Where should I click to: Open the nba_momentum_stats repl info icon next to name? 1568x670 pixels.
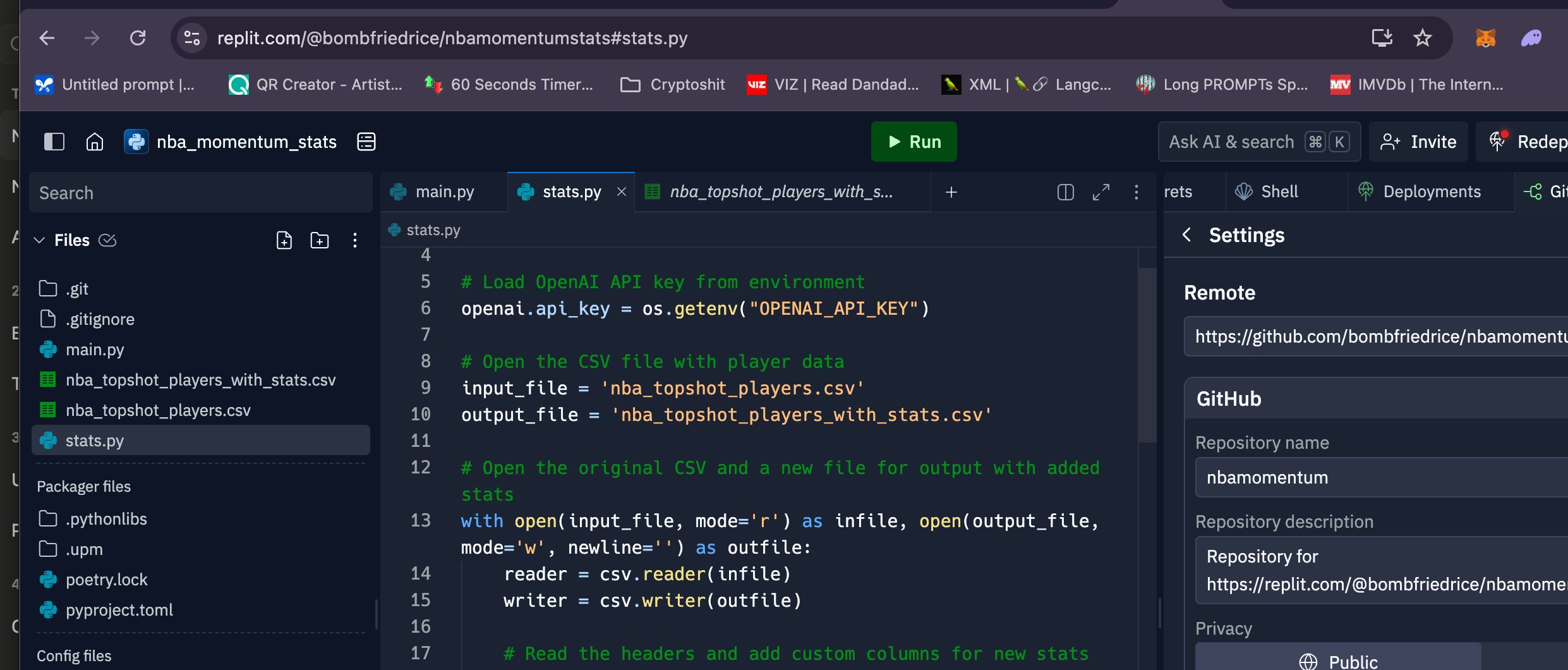click(366, 142)
